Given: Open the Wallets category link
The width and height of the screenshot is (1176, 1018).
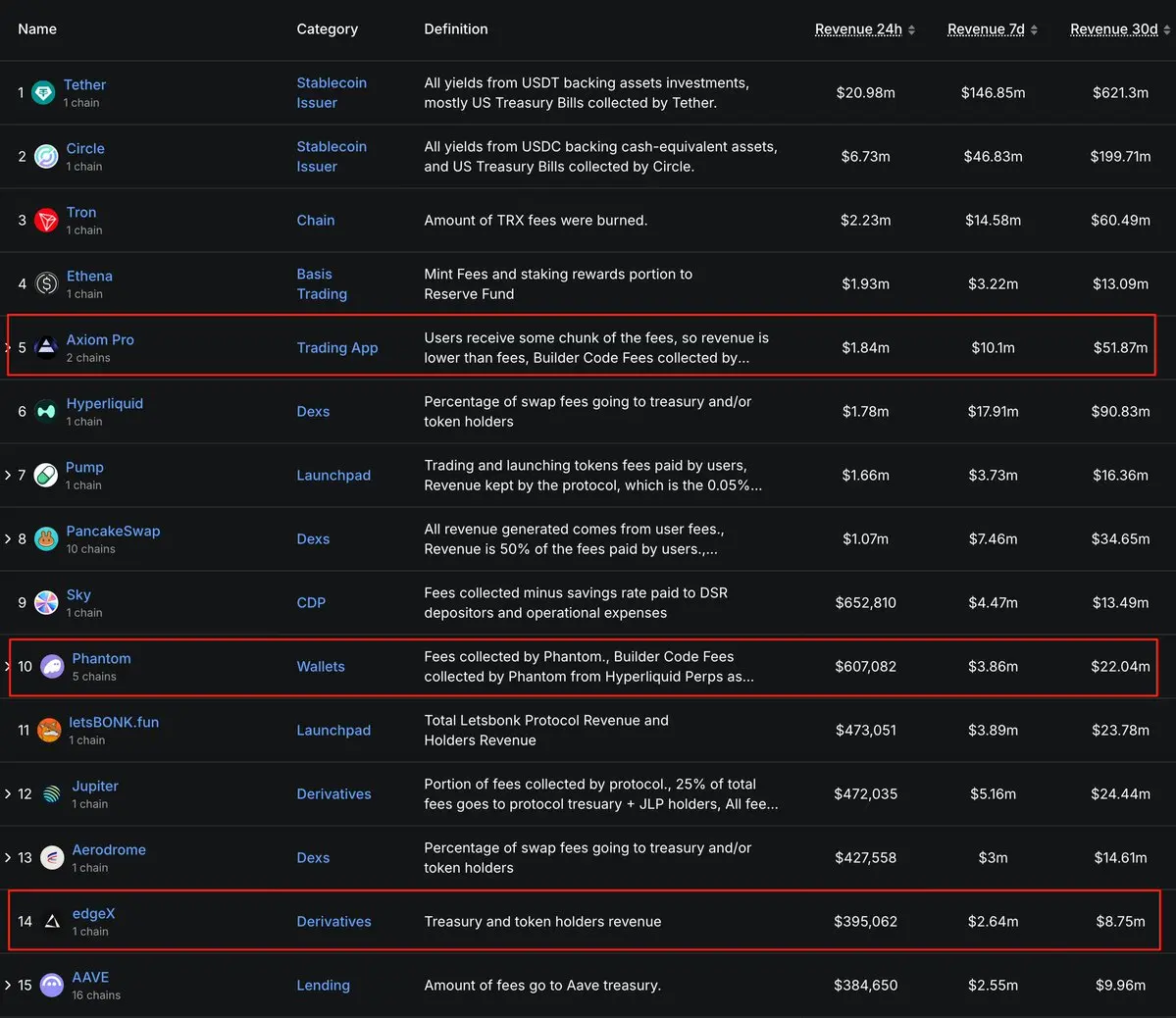Looking at the screenshot, I should [x=321, y=666].
